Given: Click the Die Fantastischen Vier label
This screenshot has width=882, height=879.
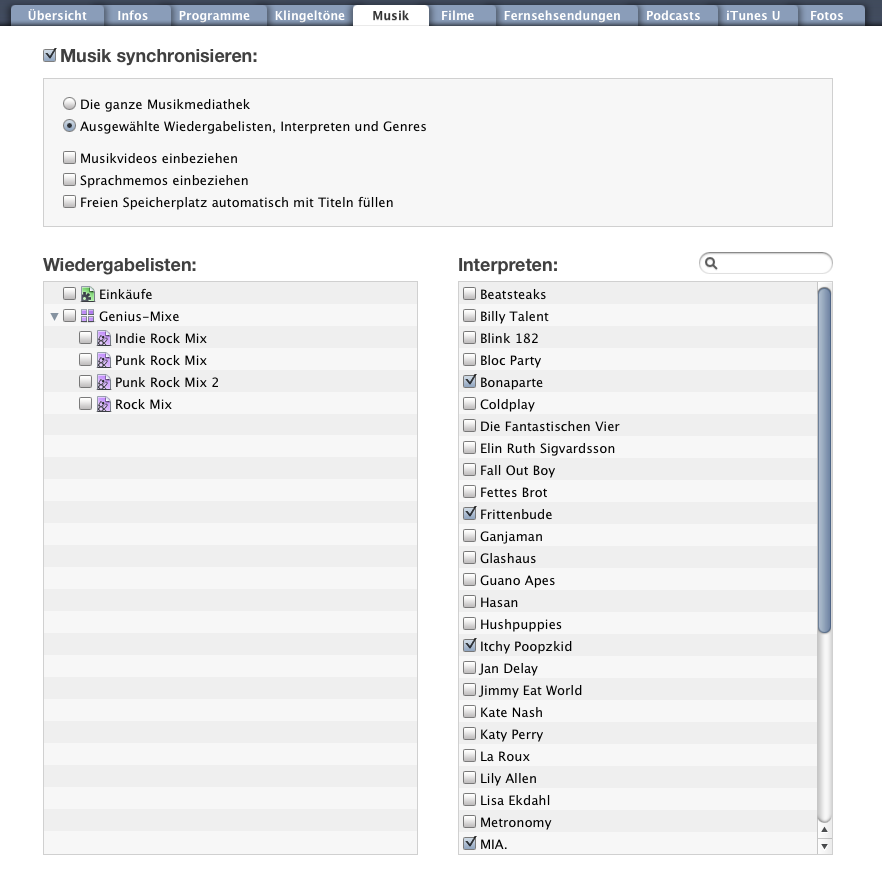Looking at the screenshot, I should point(550,426).
